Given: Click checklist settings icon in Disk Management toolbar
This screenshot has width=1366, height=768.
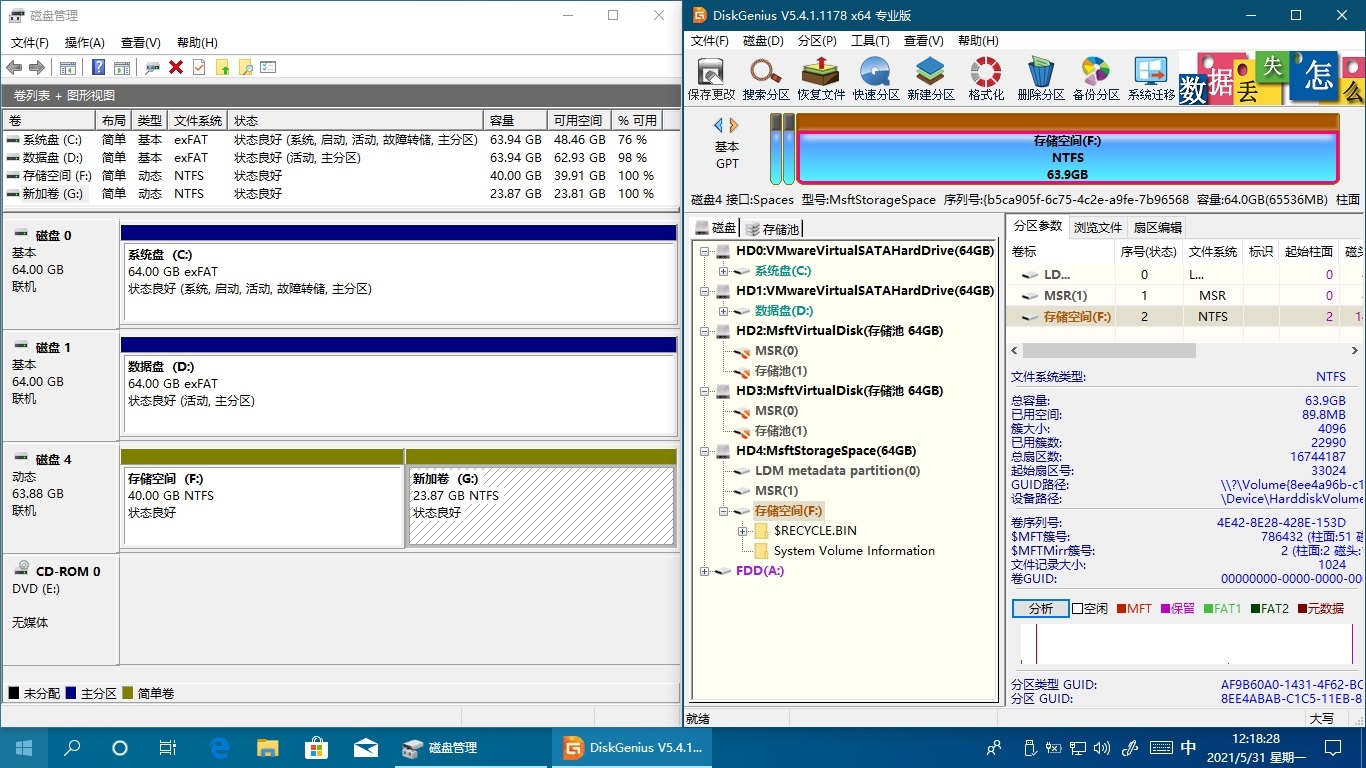Looking at the screenshot, I should click(x=268, y=67).
